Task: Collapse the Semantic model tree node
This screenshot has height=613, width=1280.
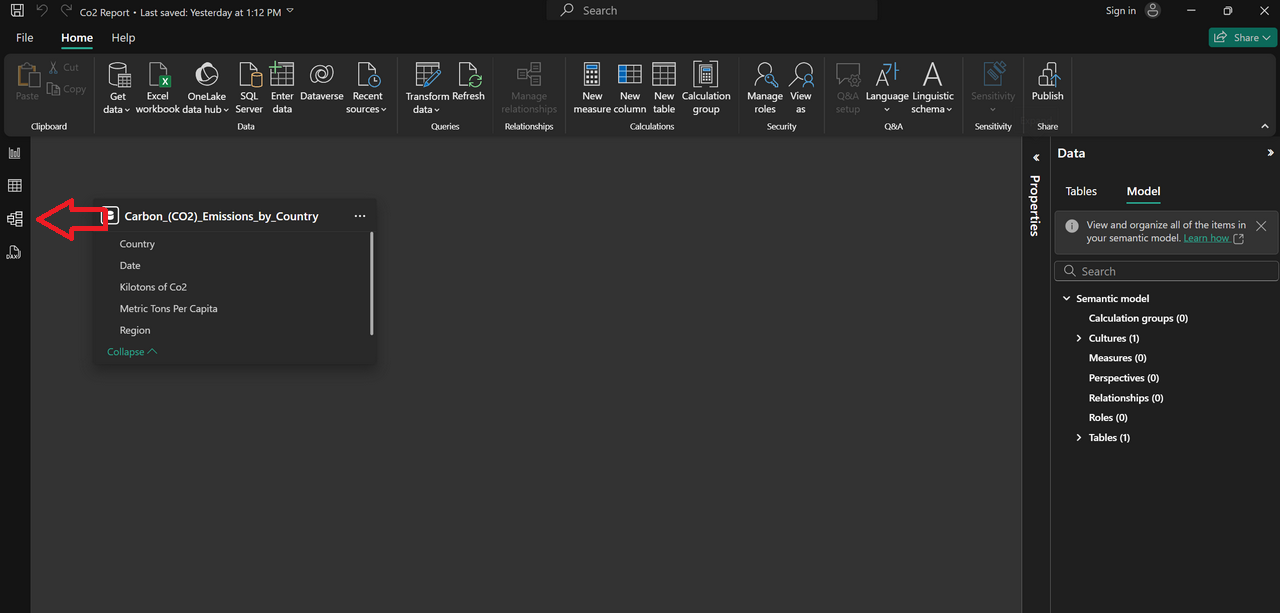Action: point(1066,298)
